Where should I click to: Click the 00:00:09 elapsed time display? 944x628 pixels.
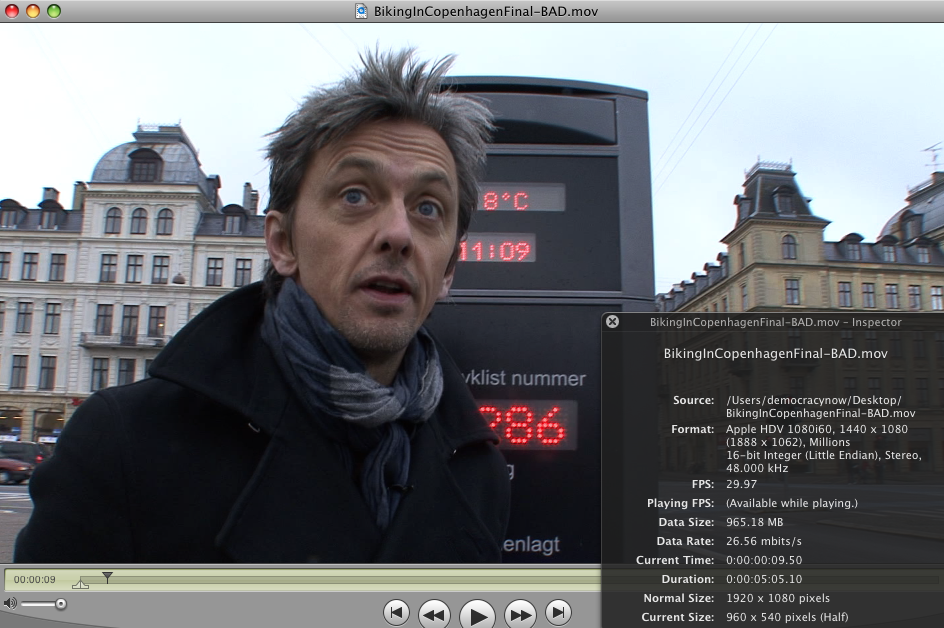coord(34,579)
